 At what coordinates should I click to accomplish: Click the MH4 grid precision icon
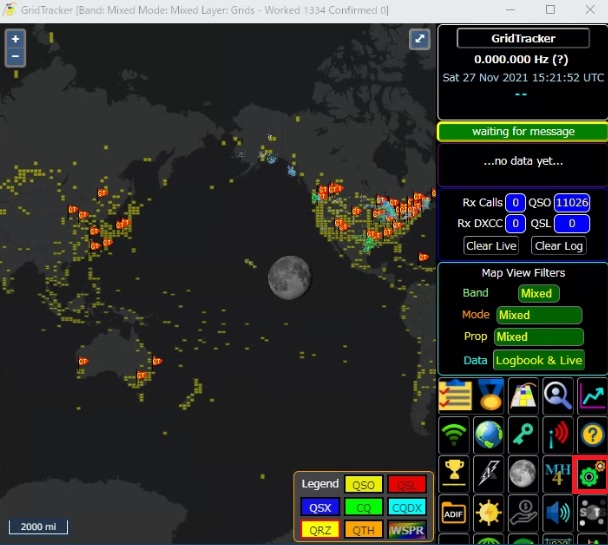pyautogui.click(x=558, y=474)
